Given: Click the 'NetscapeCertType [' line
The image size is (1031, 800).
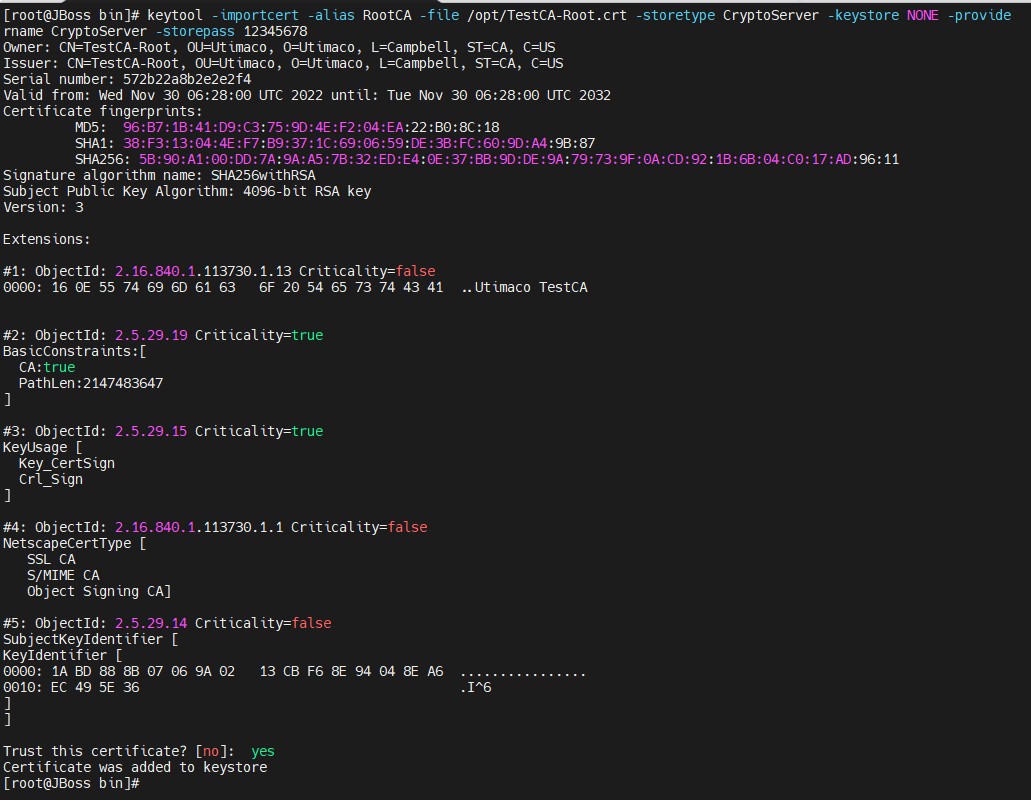Looking at the screenshot, I should pyautogui.click(x=75, y=544).
